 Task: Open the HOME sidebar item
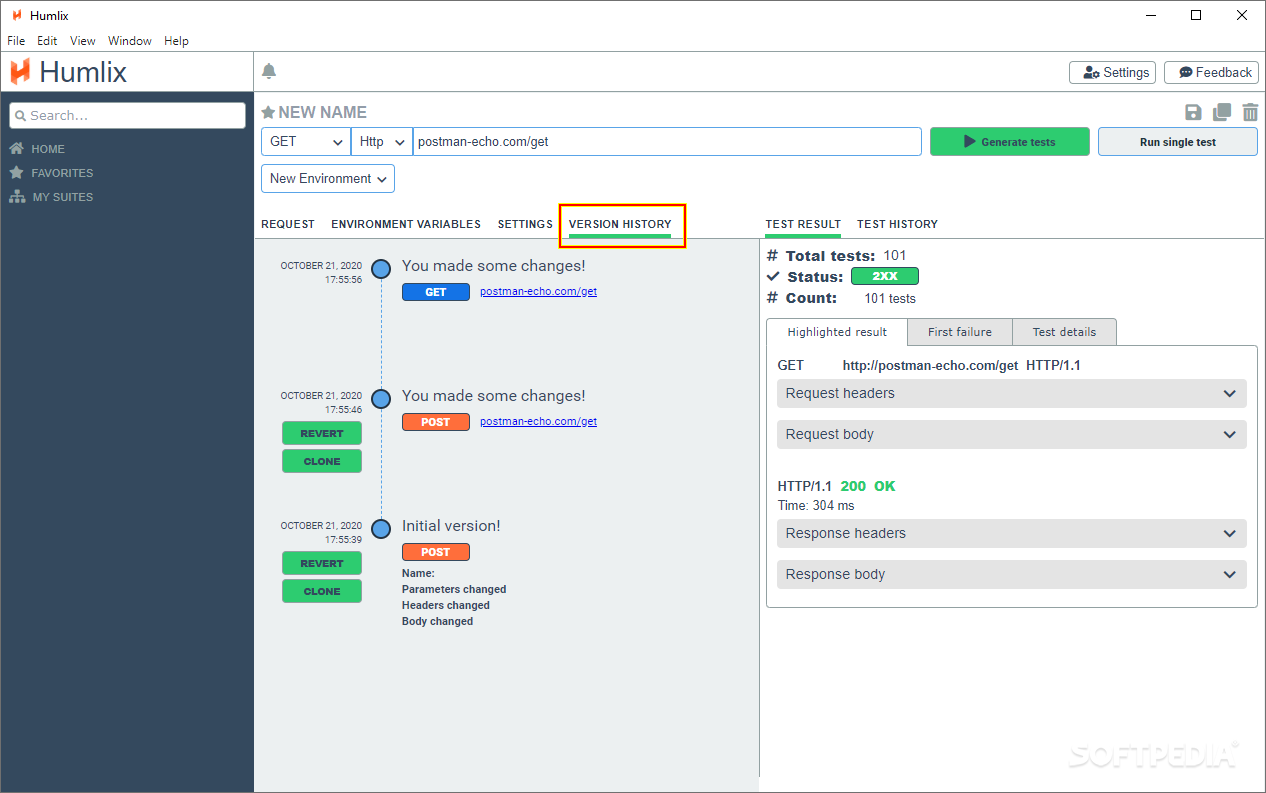point(48,149)
